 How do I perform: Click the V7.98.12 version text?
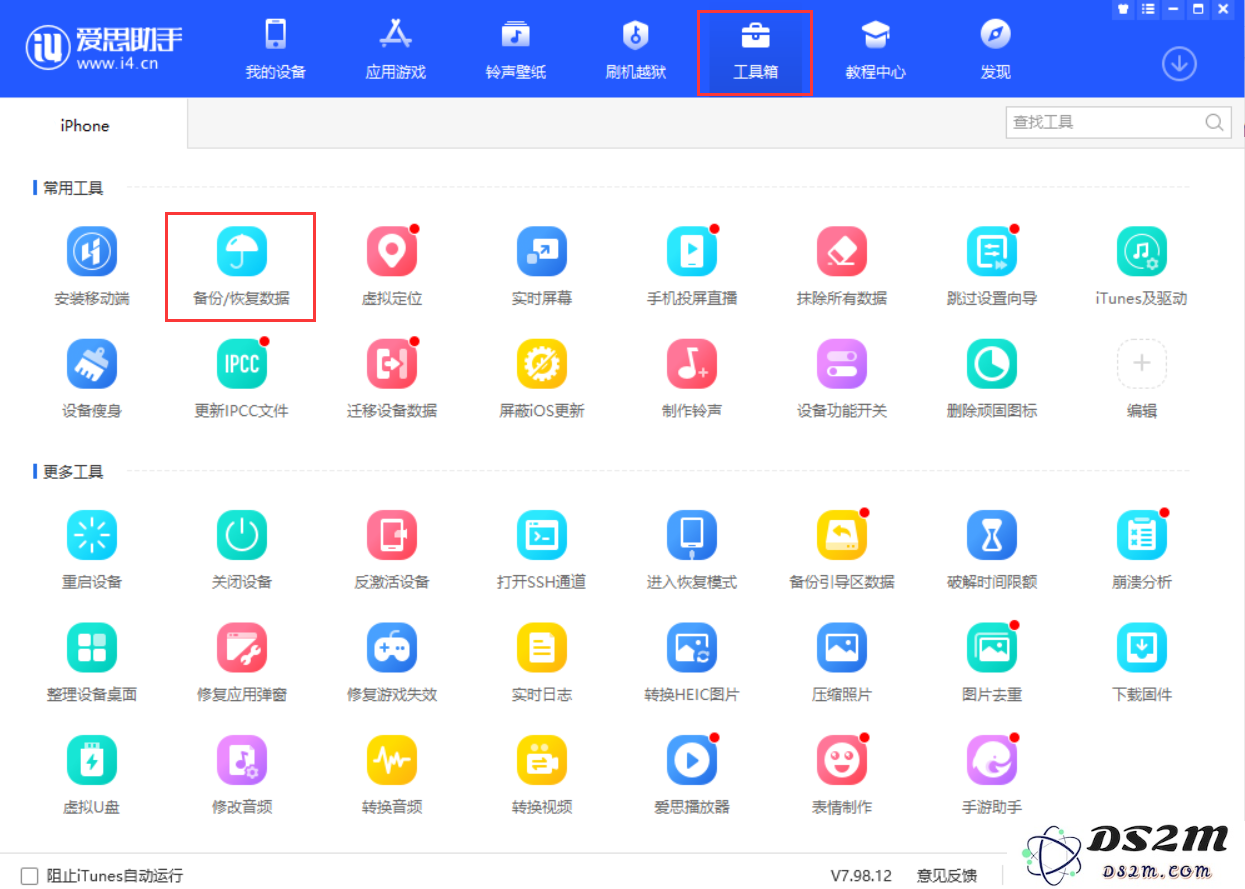pyautogui.click(x=861, y=876)
